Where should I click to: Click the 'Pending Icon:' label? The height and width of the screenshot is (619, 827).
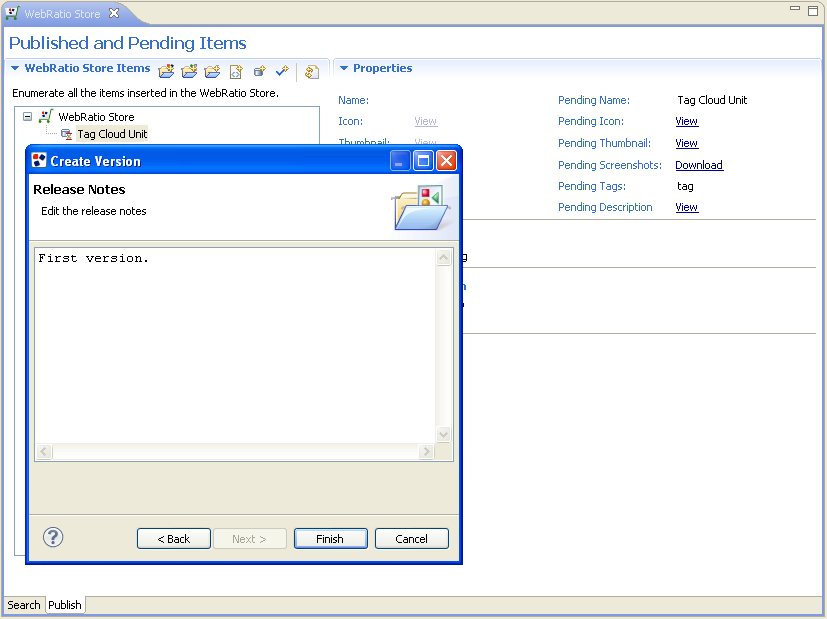point(591,121)
